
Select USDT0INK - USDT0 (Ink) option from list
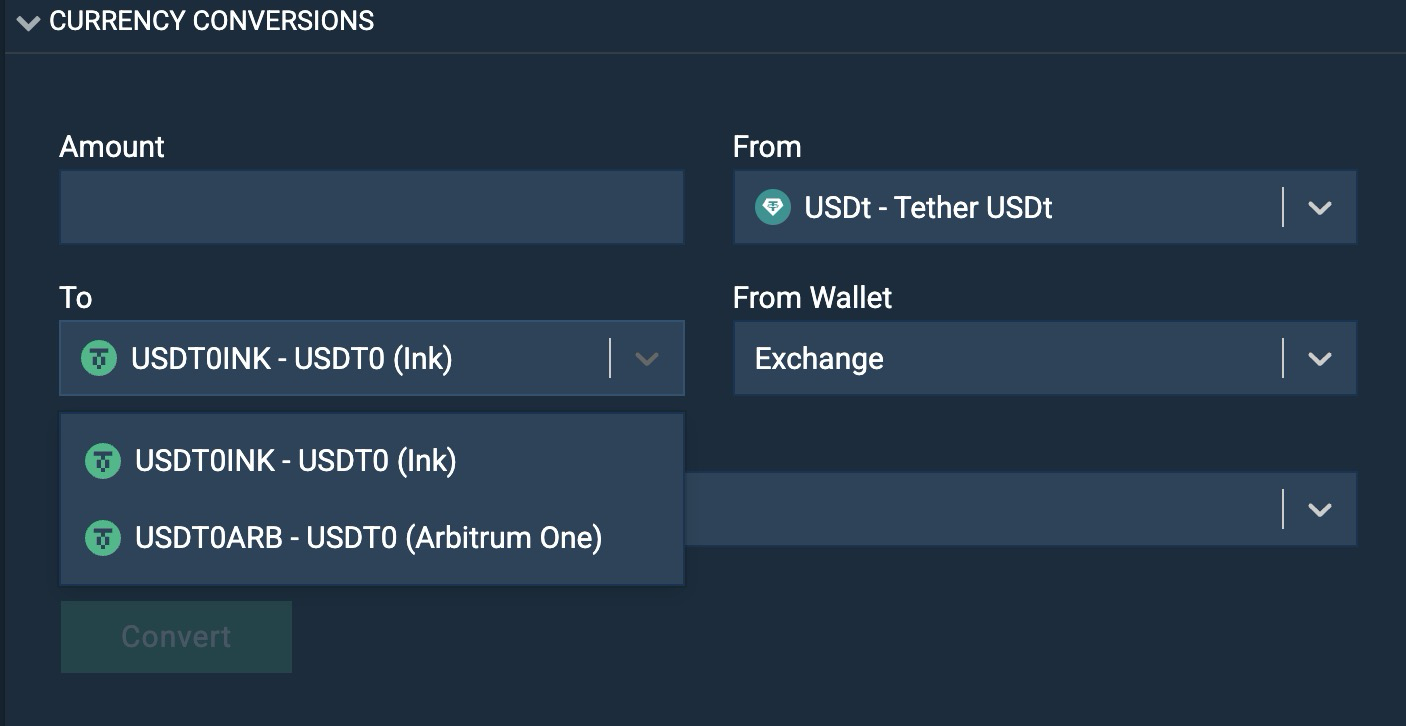click(372, 461)
